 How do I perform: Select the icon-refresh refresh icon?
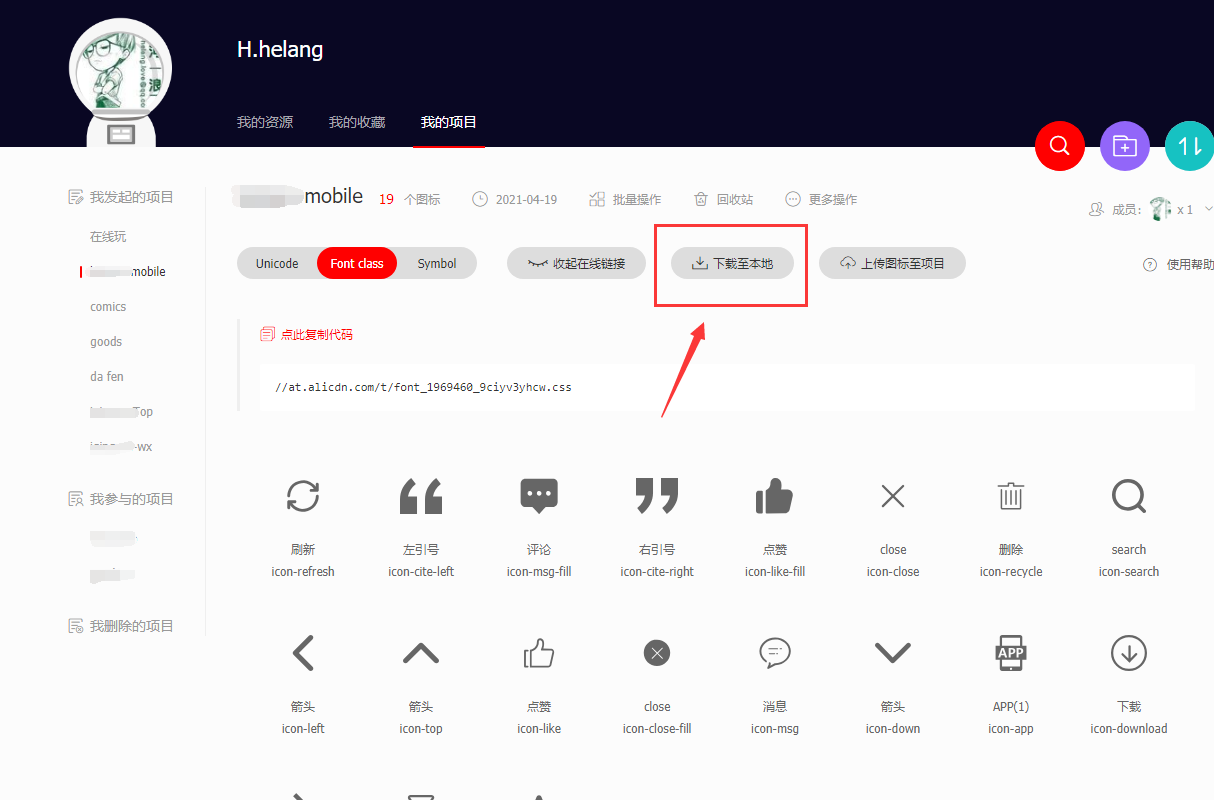click(x=303, y=496)
